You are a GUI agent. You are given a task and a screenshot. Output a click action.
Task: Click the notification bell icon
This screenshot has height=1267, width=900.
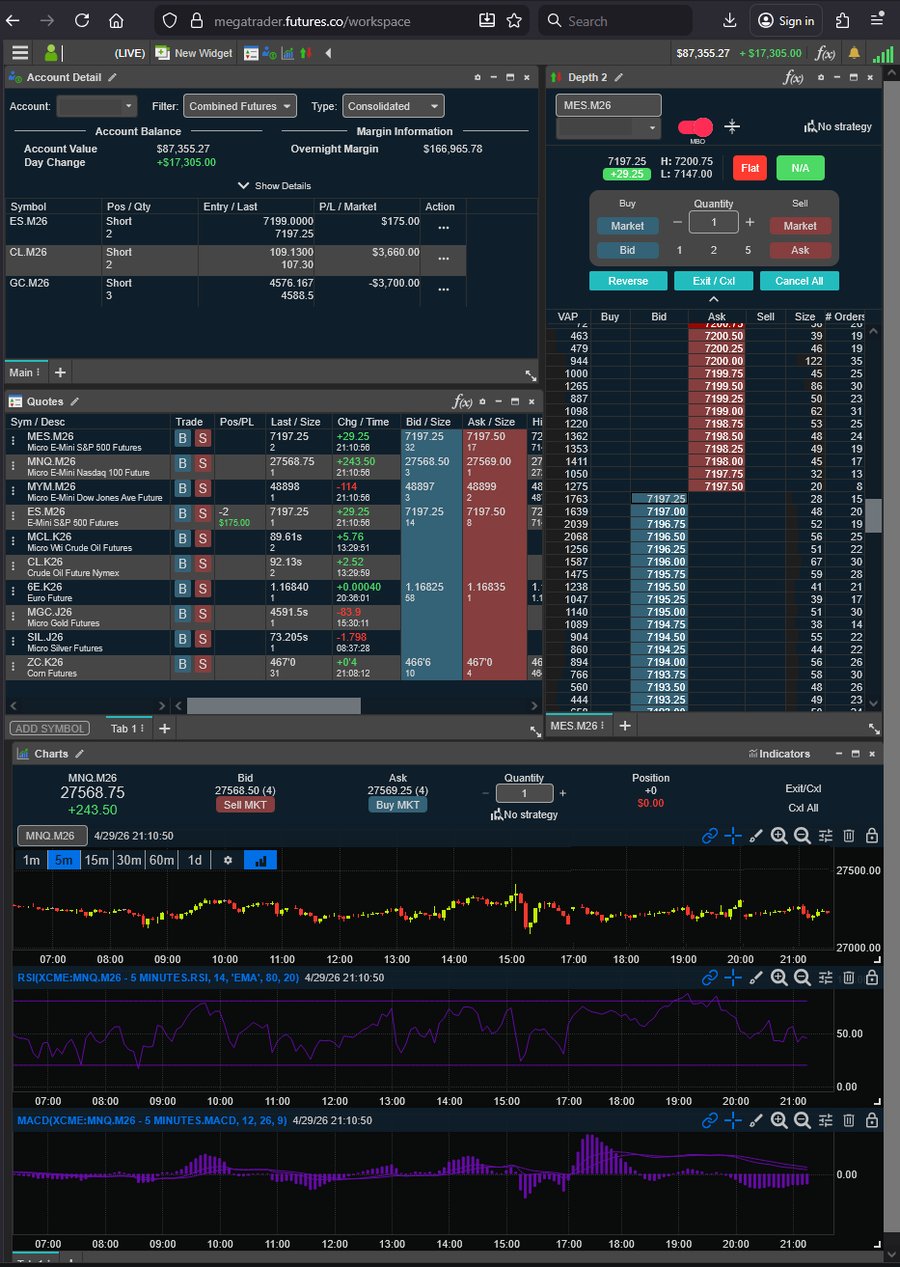(x=854, y=53)
